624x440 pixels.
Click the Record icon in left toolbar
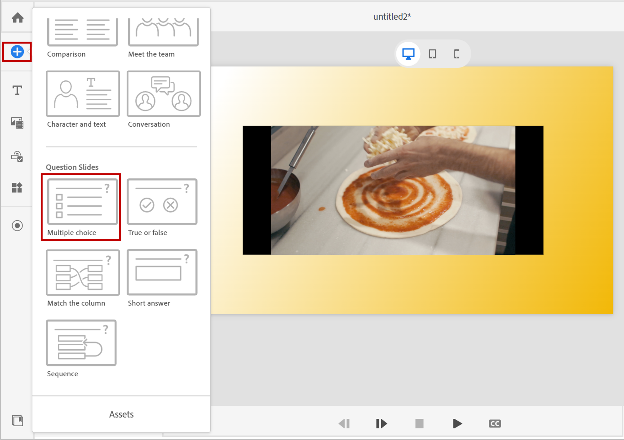coord(17,226)
